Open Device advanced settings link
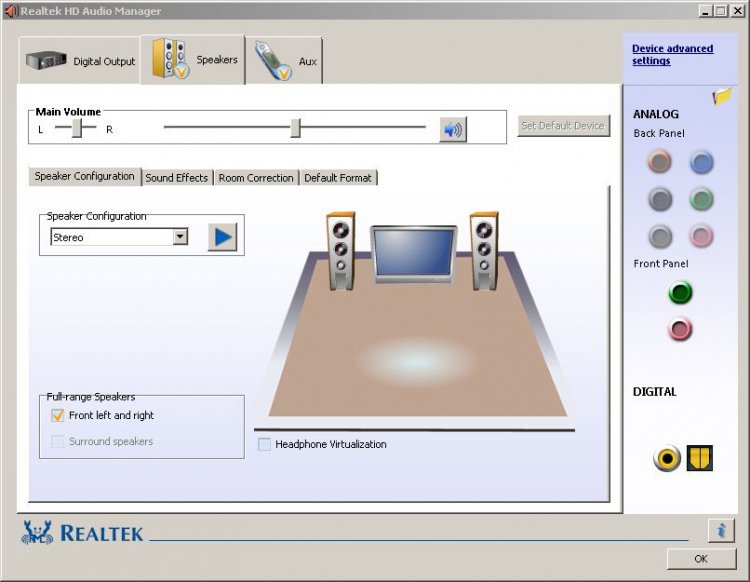This screenshot has width=750, height=582. [x=672, y=55]
